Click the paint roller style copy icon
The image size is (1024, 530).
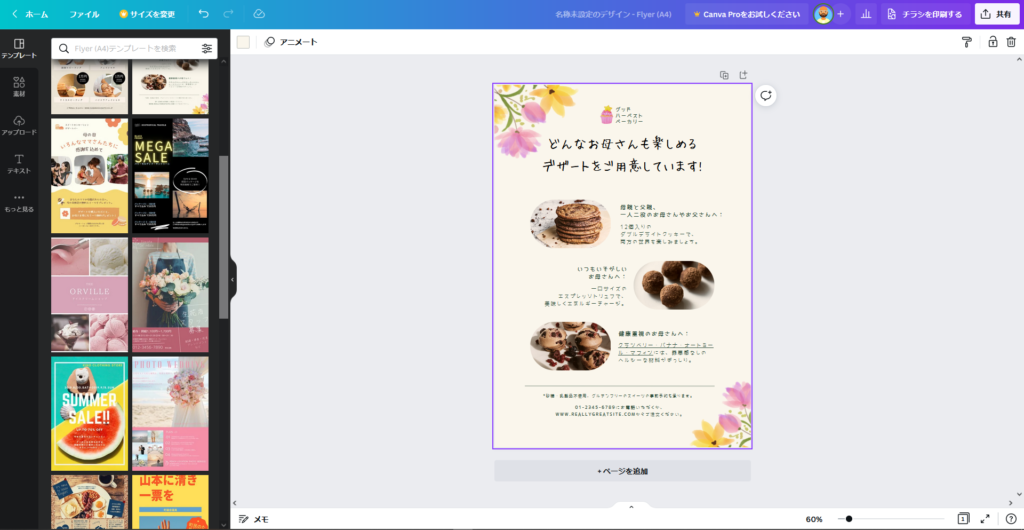pos(966,42)
